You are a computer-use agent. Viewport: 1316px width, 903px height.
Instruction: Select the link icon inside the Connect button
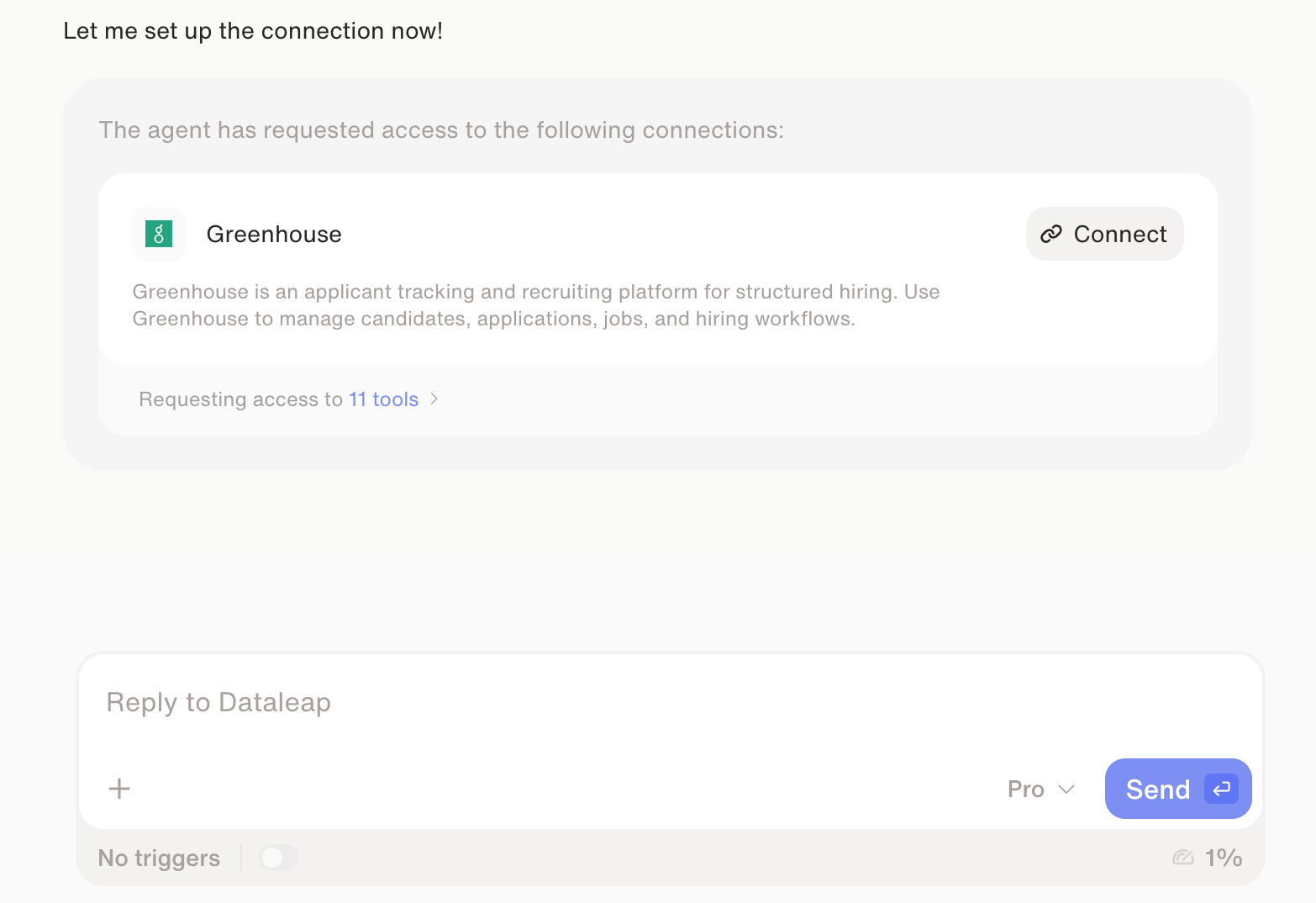click(x=1051, y=234)
